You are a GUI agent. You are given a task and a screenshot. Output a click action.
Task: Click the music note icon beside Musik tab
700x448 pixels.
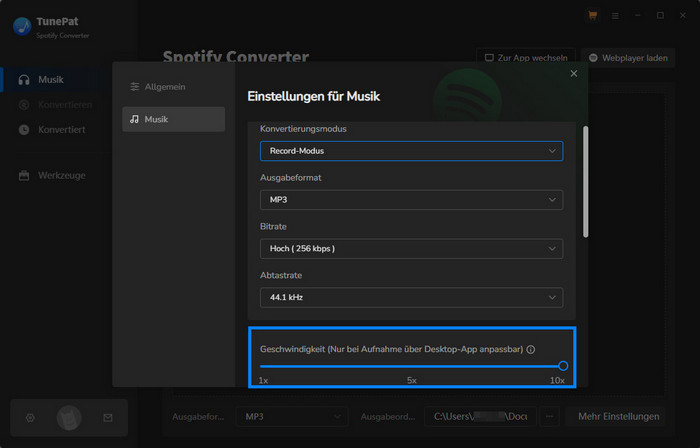coord(134,119)
